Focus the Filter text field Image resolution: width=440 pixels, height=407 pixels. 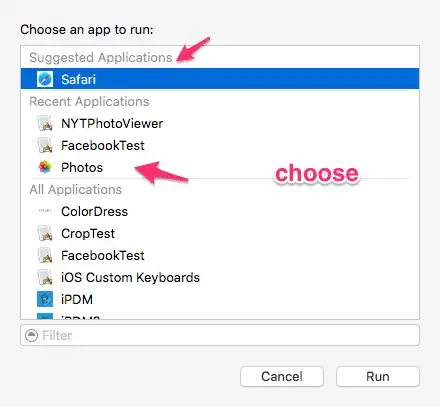pyautogui.click(x=220, y=335)
